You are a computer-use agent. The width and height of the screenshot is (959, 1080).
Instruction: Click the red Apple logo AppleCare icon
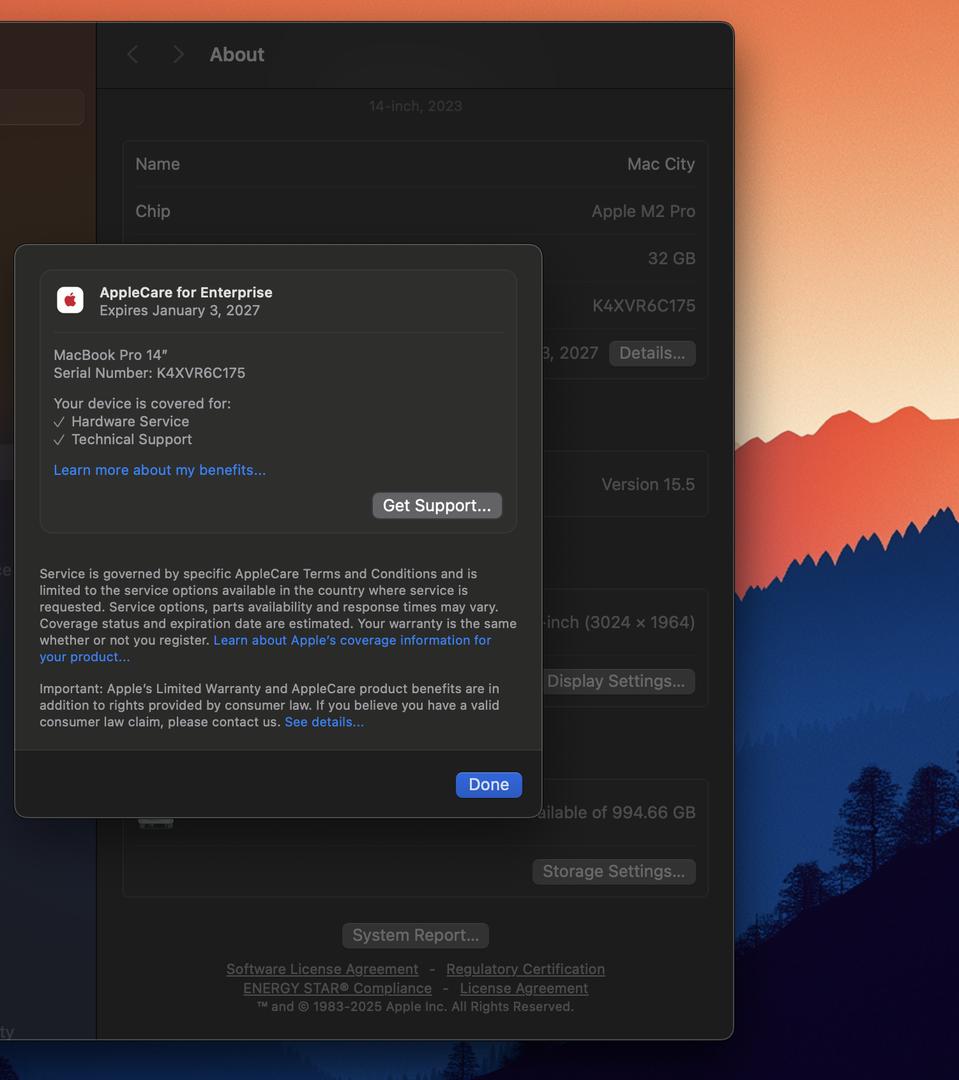pyautogui.click(x=70, y=300)
